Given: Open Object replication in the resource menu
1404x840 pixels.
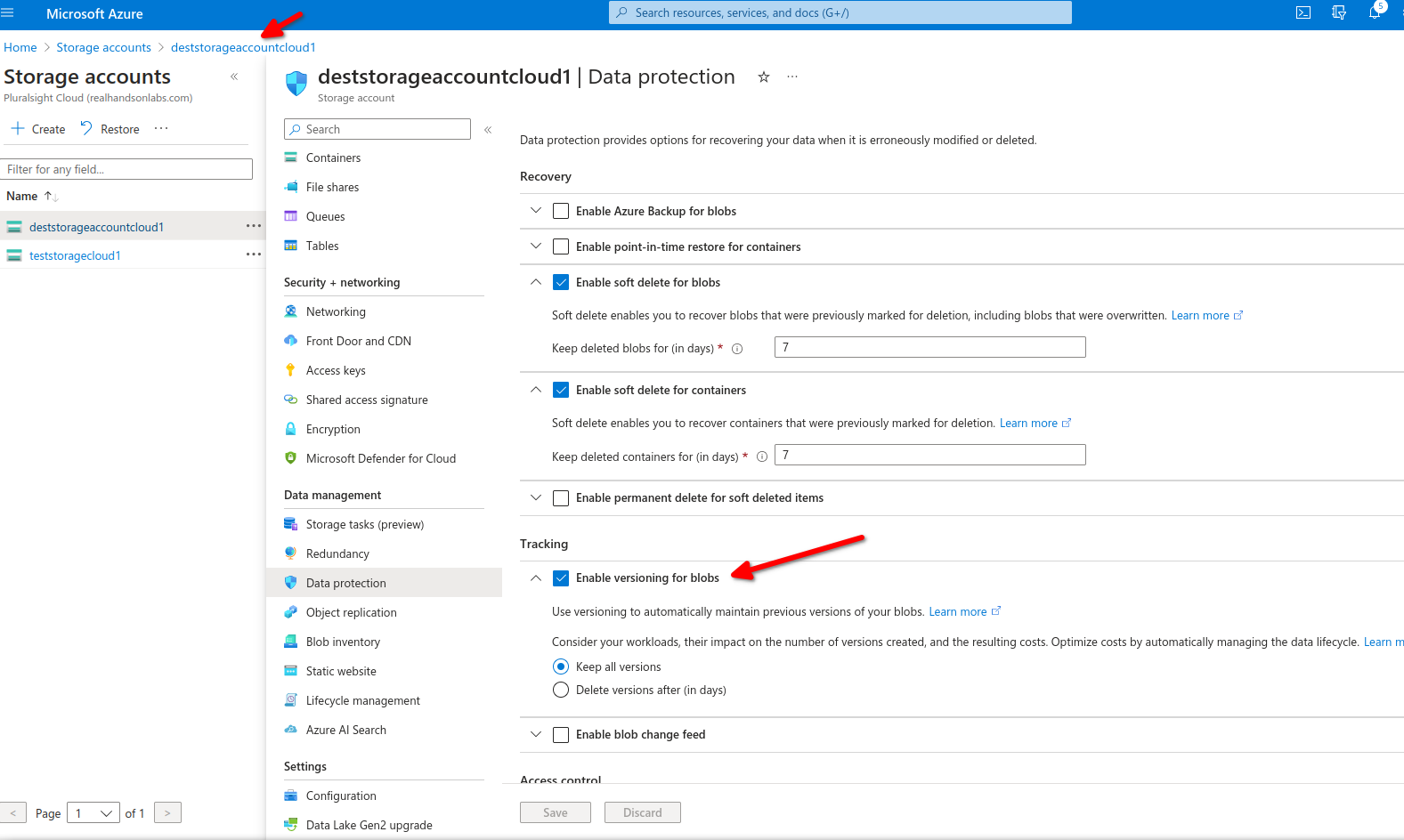Looking at the screenshot, I should (x=351, y=612).
